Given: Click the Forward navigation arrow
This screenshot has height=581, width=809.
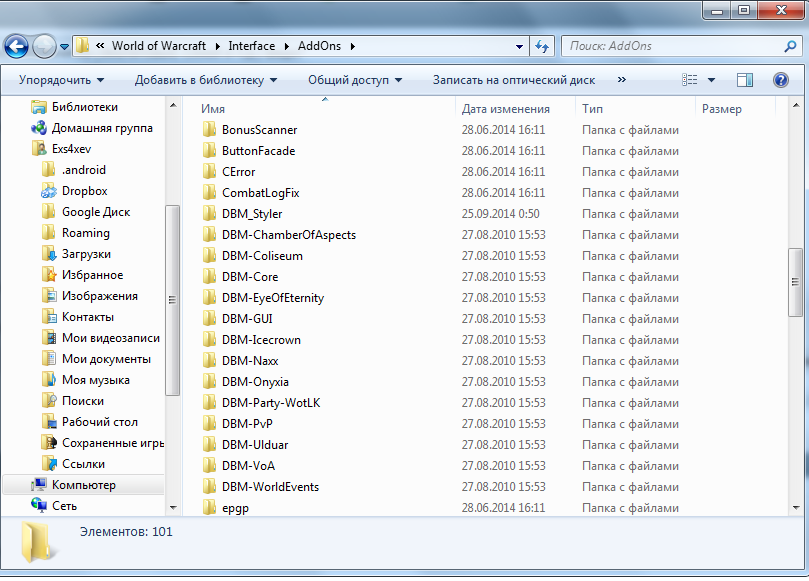Looking at the screenshot, I should 44,46.
